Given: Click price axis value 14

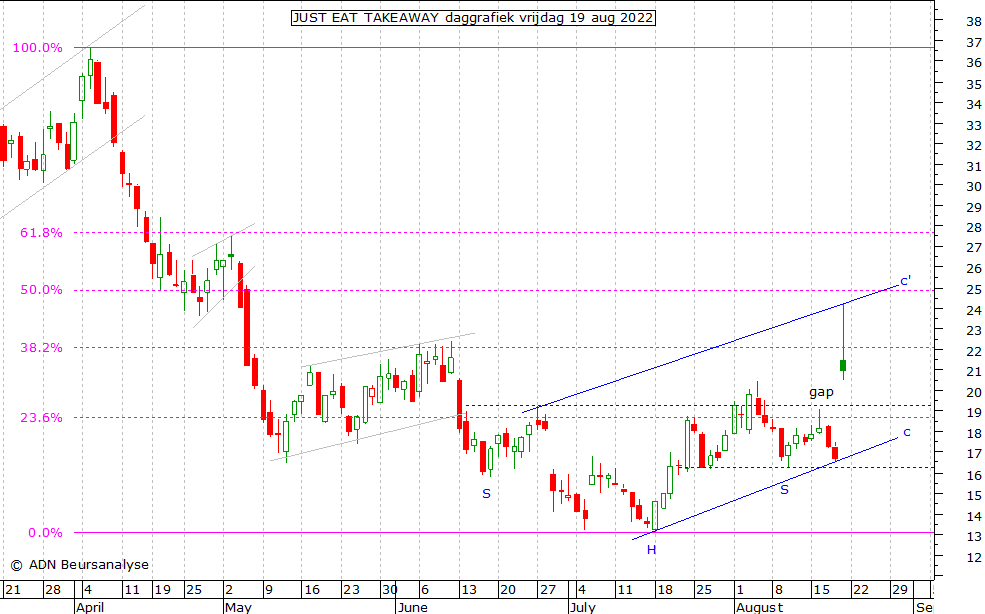Looking at the screenshot, I should coord(974,517).
